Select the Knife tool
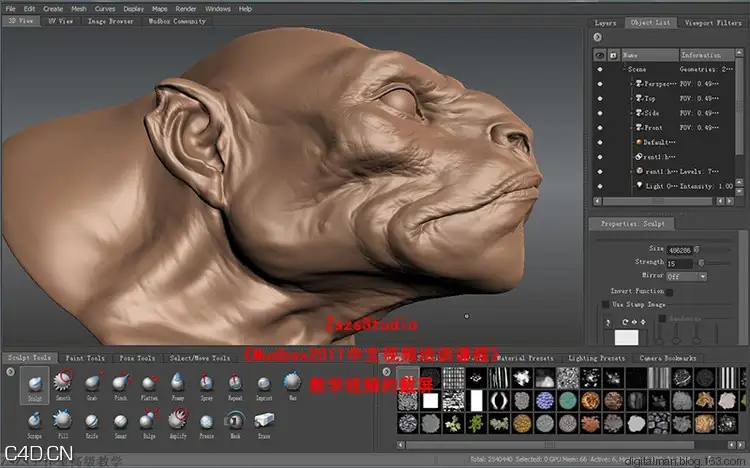This screenshot has height=468, width=750. point(91,424)
